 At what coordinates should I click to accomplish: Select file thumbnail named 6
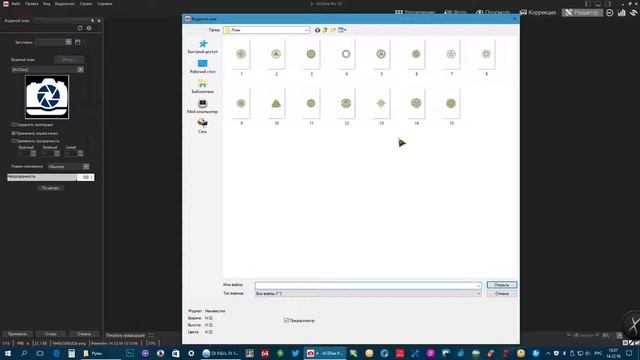click(416, 58)
